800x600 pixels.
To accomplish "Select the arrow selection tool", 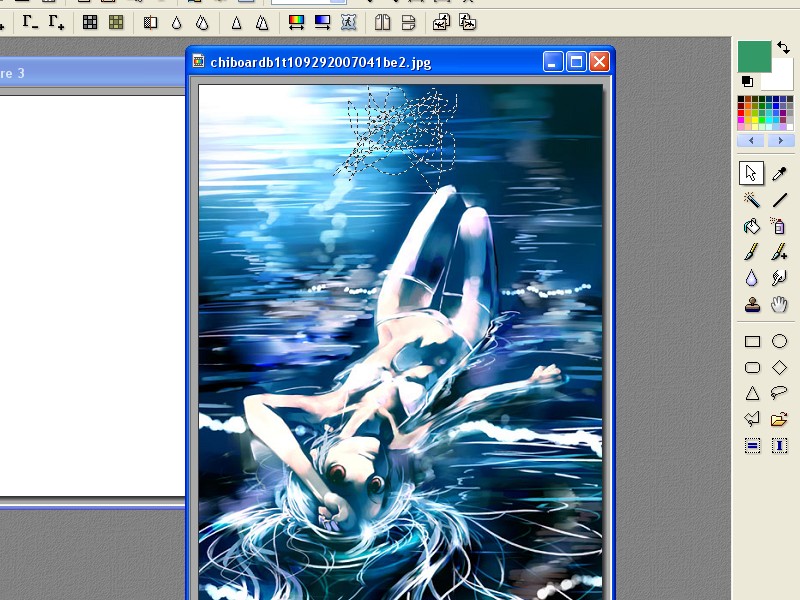I will [752, 173].
